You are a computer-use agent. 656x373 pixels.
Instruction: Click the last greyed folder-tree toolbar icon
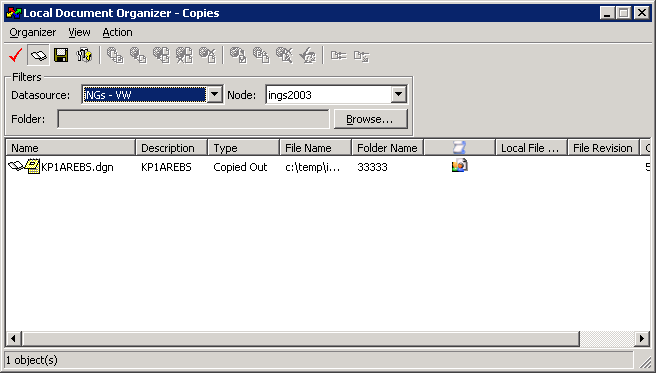pos(361,56)
